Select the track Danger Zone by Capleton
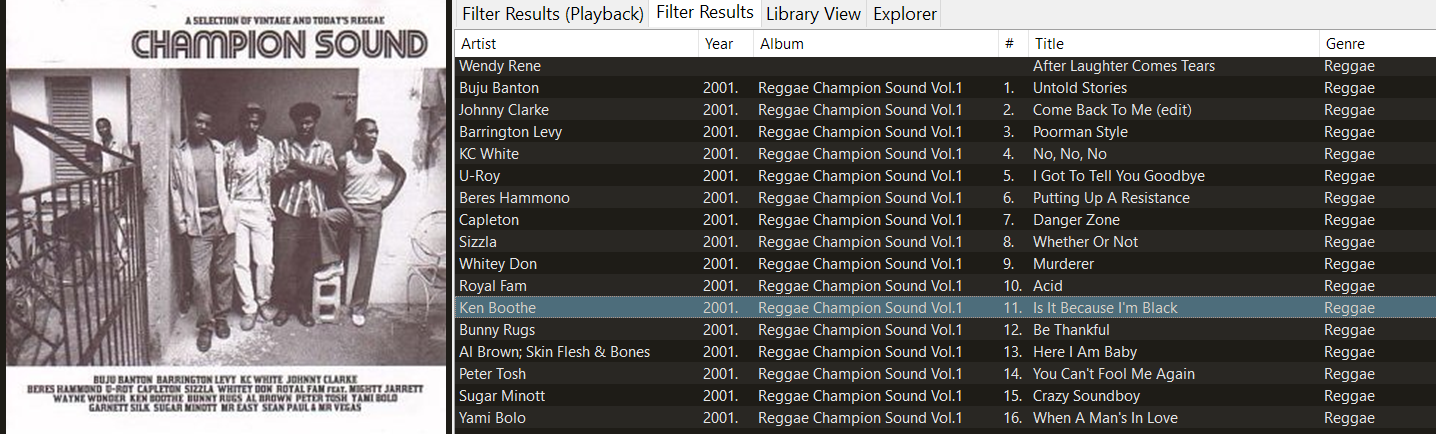Screen dimensions: 1436x434 click(x=1076, y=220)
